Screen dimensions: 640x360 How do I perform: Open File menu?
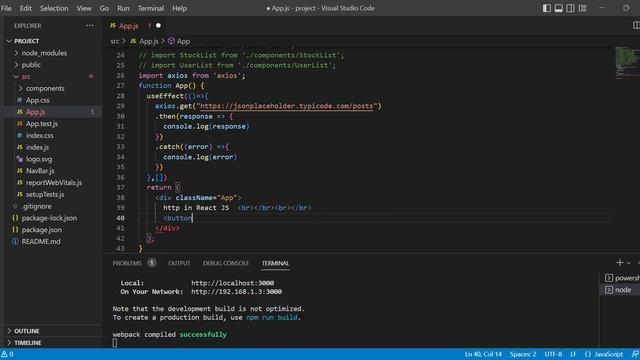pyautogui.click(x=7, y=8)
